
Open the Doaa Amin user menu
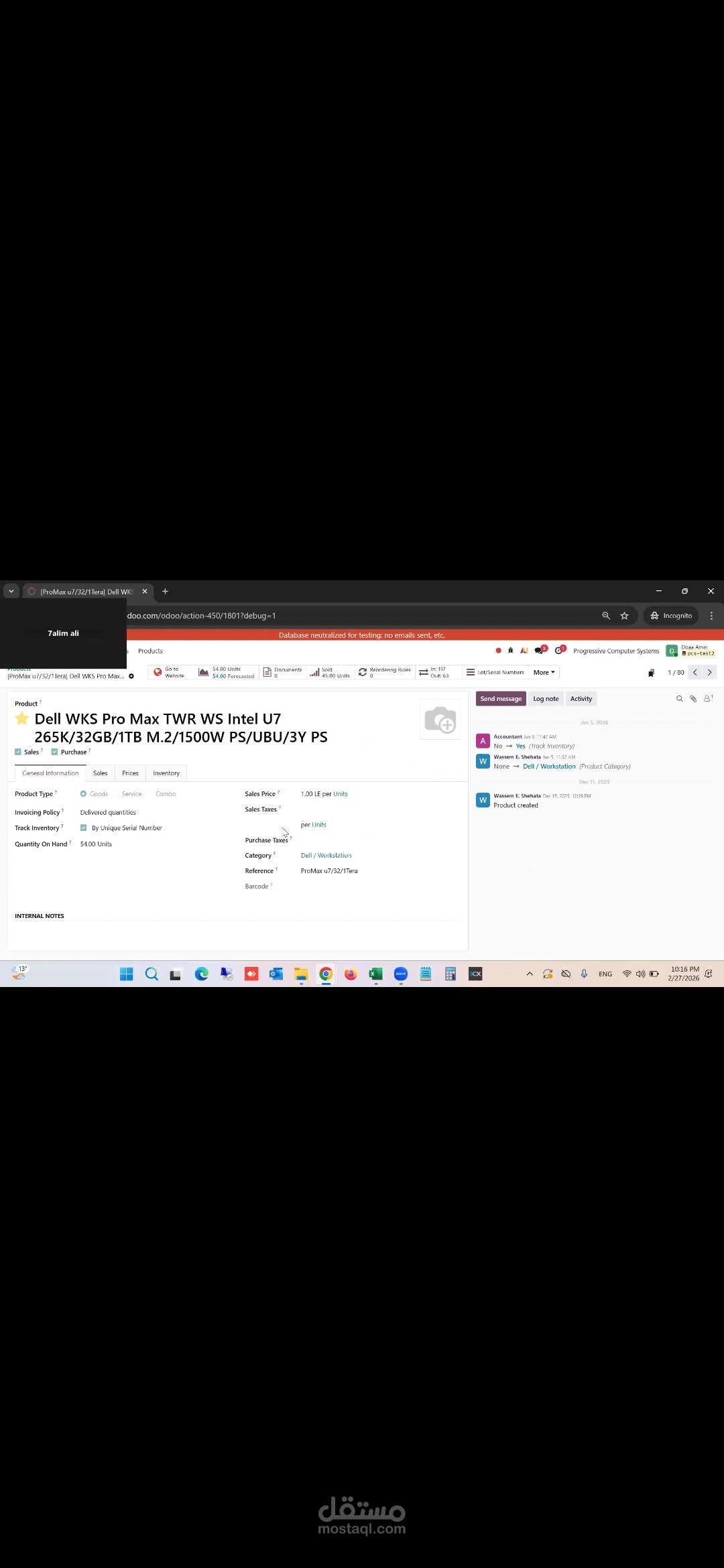(x=691, y=651)
